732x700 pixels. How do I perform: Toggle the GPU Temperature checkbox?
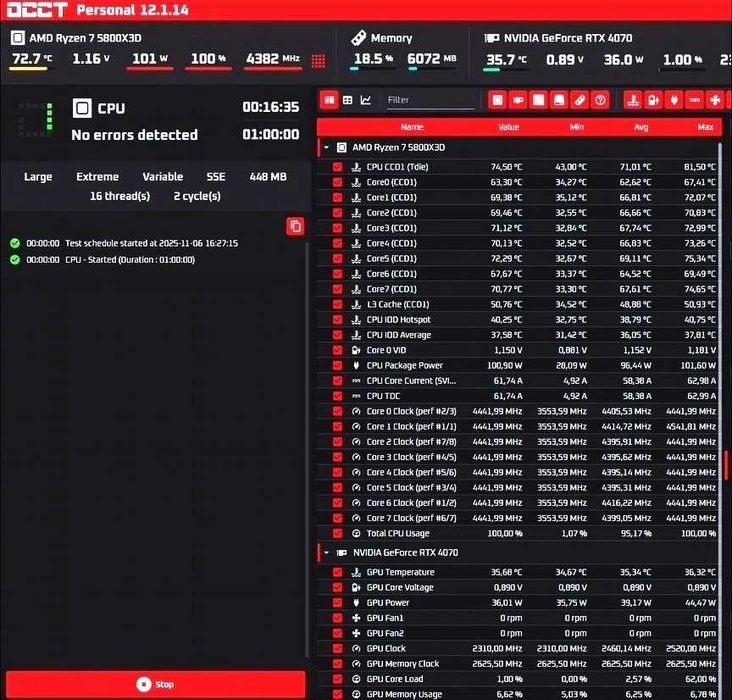click(338, 572)
